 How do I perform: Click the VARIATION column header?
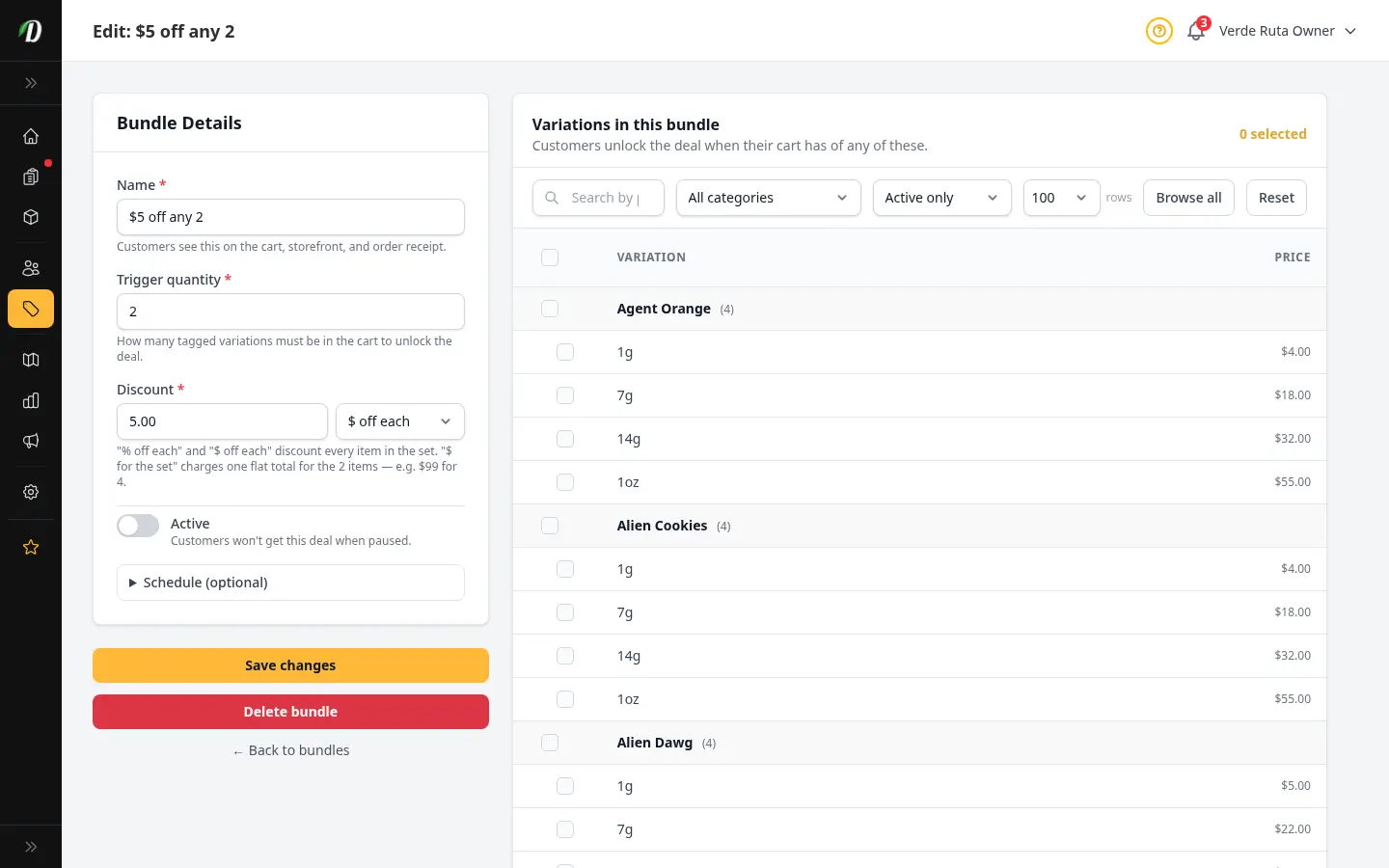point(651,258)
